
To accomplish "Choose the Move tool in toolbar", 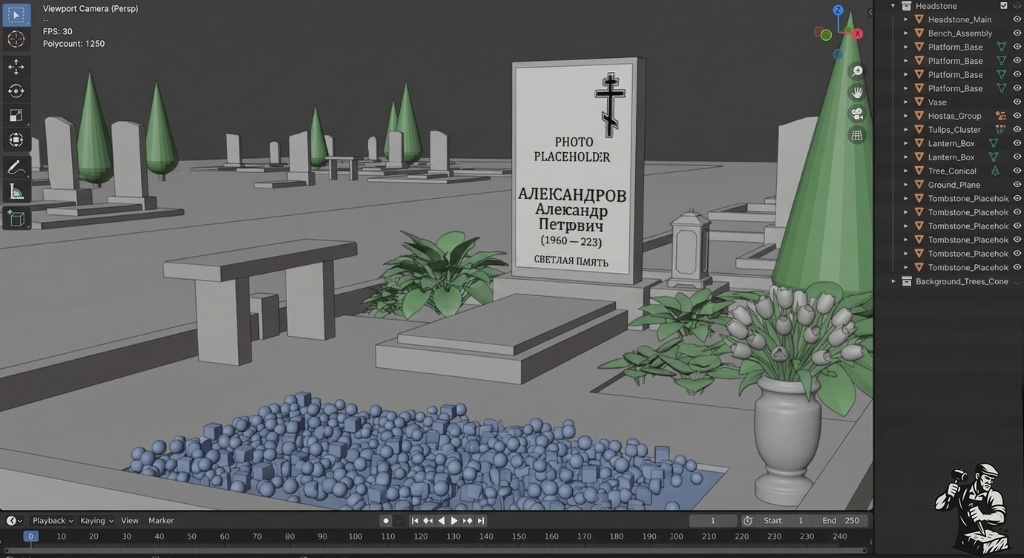I will [16, 66].
